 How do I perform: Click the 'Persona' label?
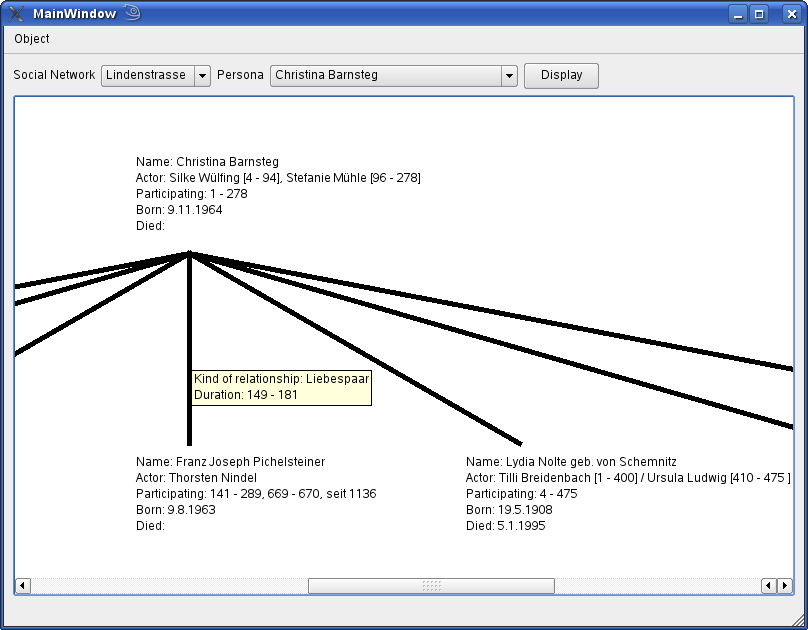tap(240, 75)
